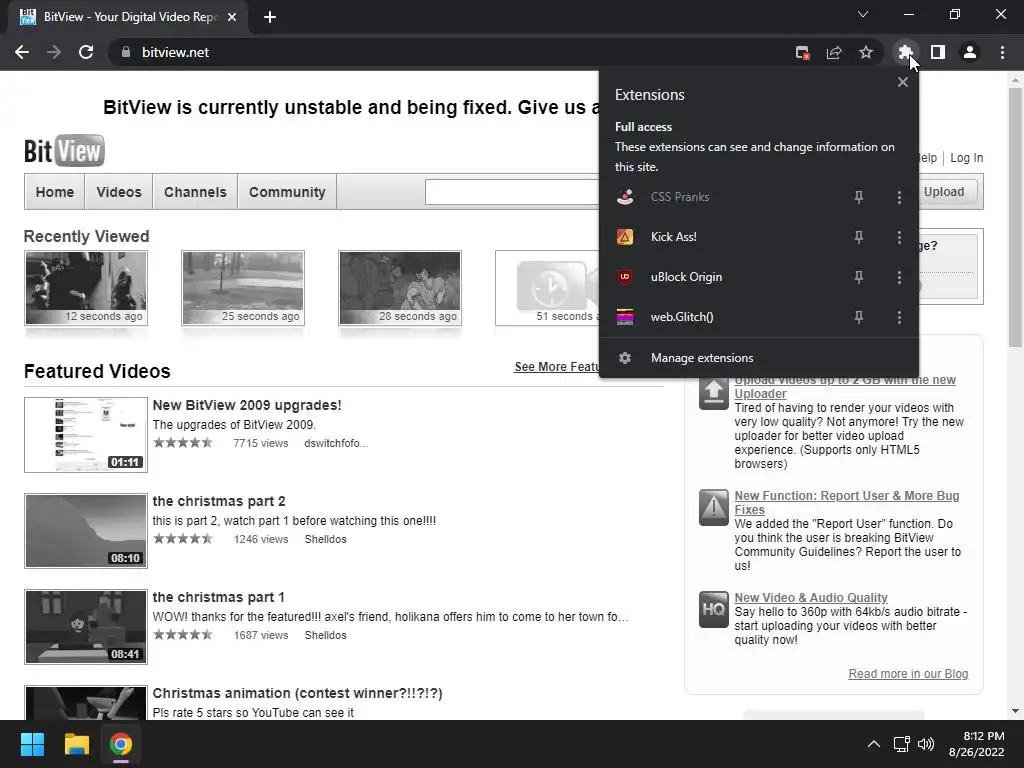
Task: Open more options for web.Glitch()
Action: [x=899, y=317]
